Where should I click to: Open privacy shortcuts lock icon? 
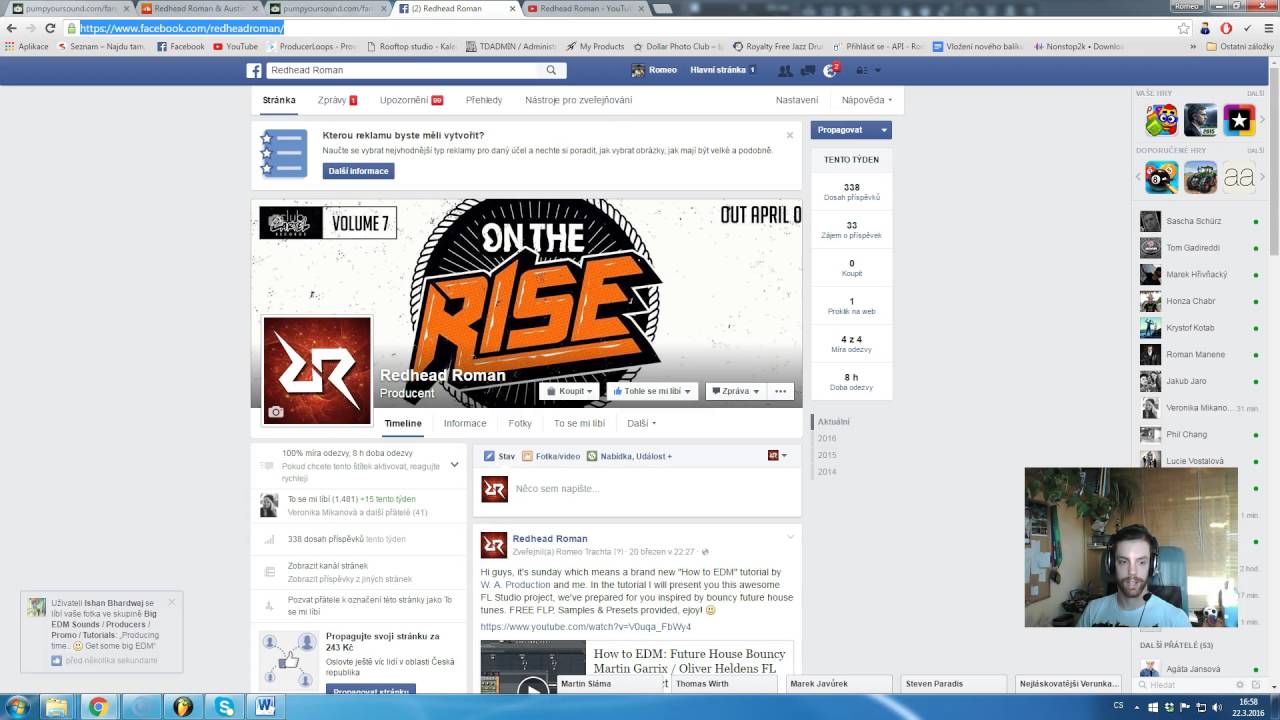click(862, 70)
